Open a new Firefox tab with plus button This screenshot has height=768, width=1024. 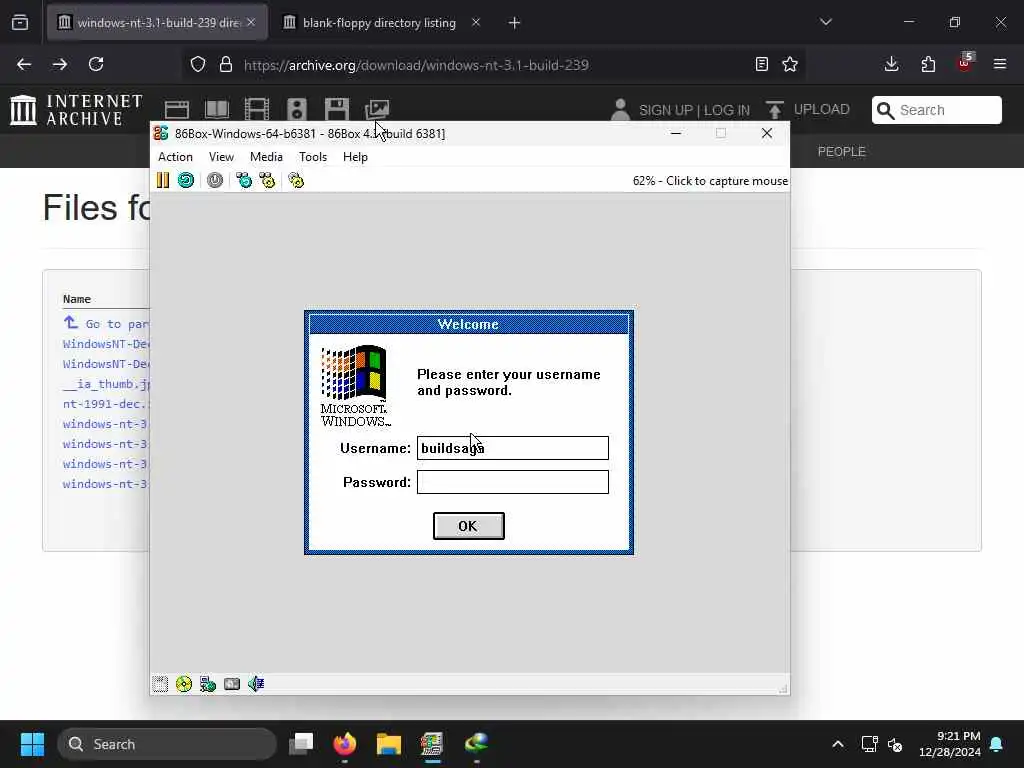515,23
